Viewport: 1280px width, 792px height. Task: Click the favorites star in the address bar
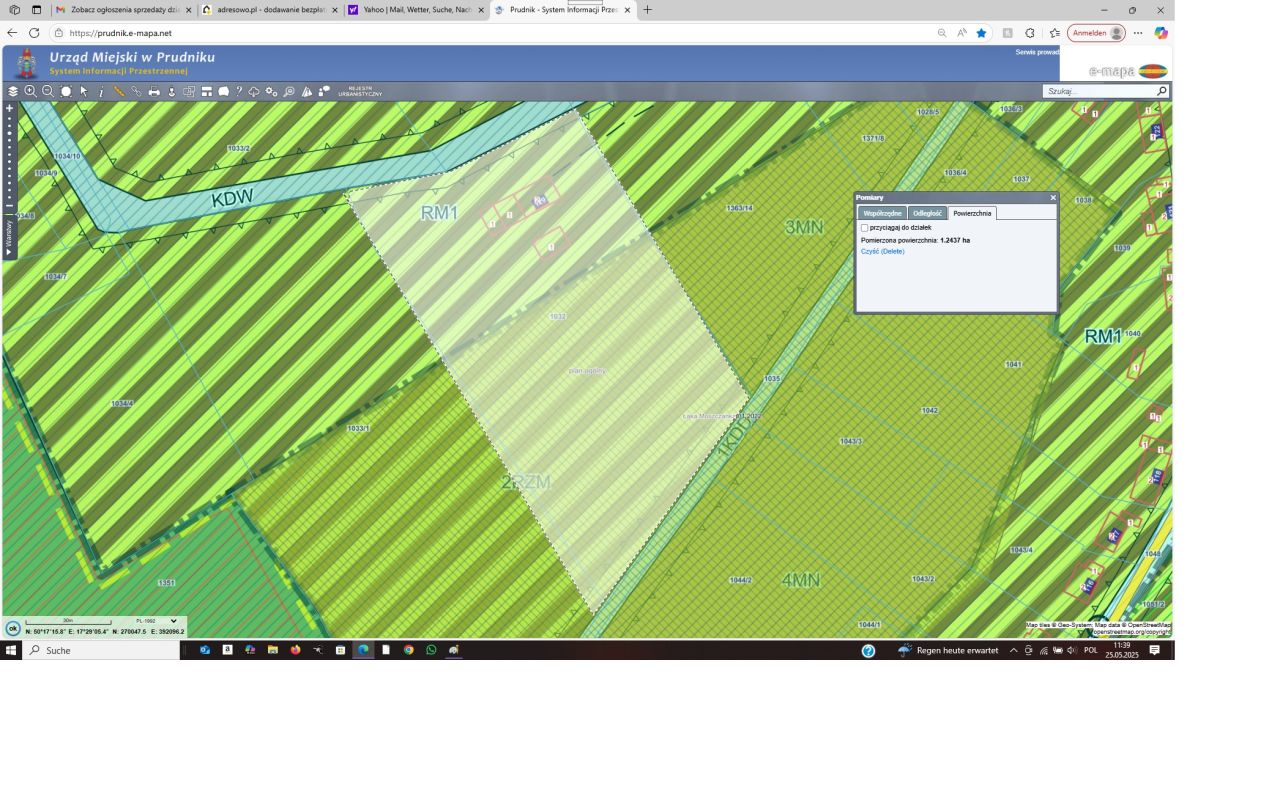pos(981,33)
